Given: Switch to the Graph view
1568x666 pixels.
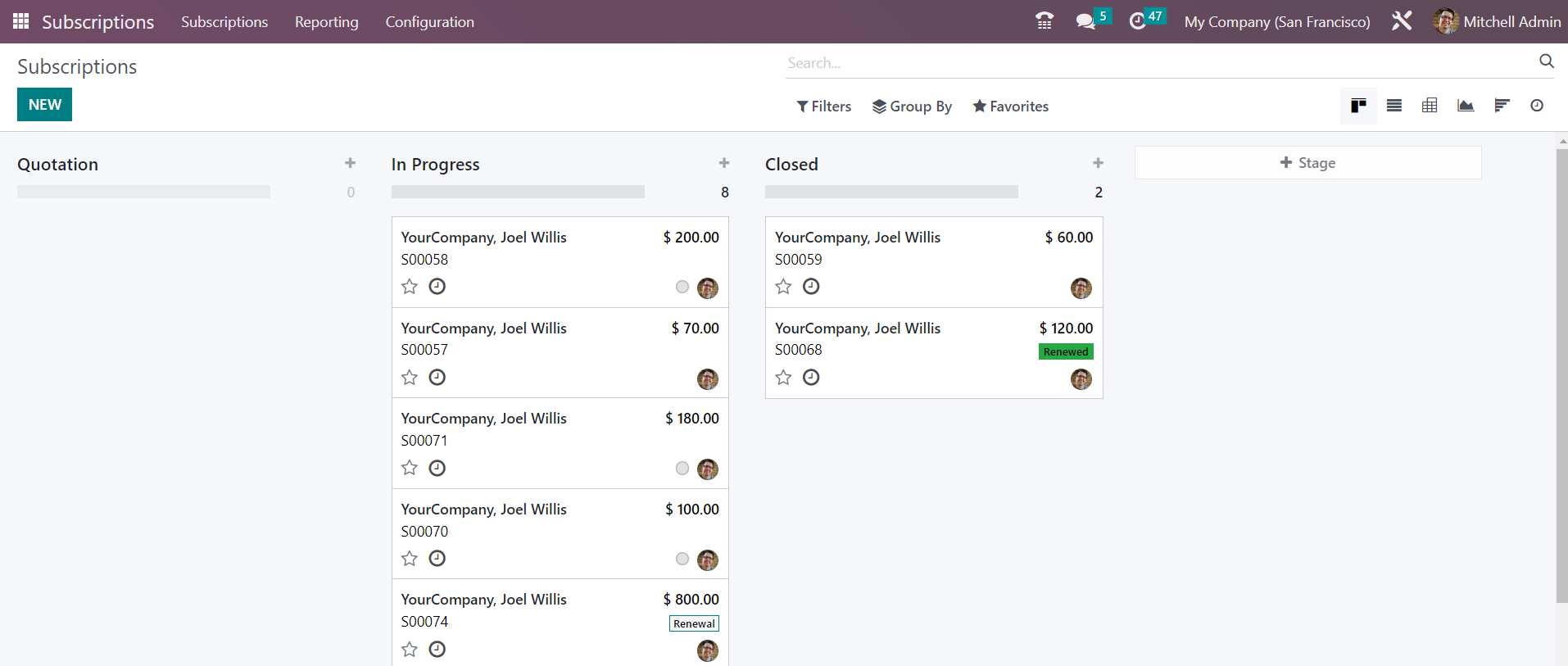Looking at the screenshot, I should [x=1466, y=106].
